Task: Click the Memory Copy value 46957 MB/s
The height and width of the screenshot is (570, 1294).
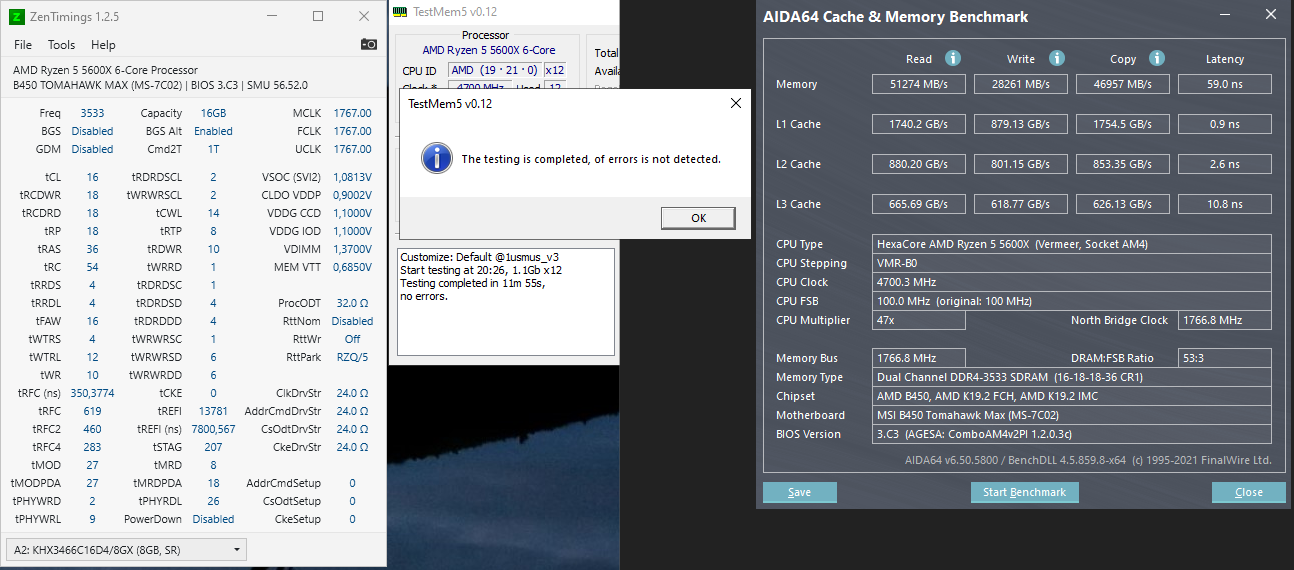Action: (x=1124, y=84)
